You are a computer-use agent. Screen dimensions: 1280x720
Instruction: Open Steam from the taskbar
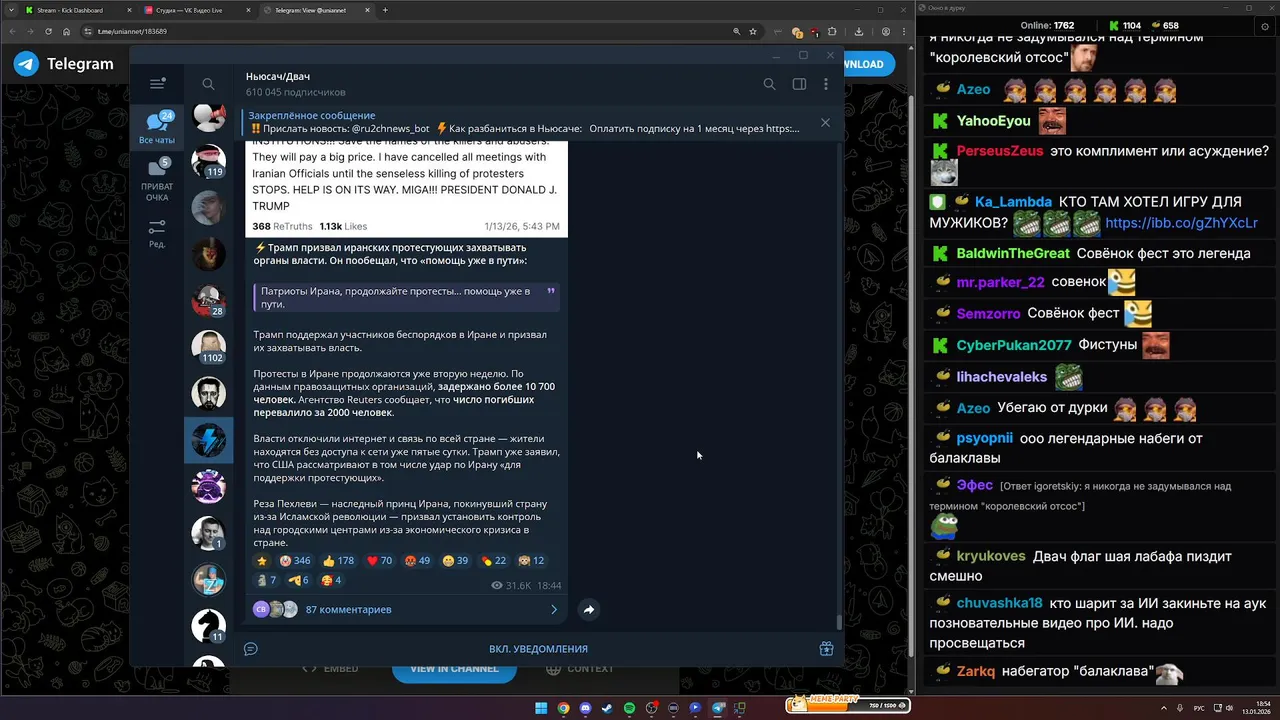(607, 708)
